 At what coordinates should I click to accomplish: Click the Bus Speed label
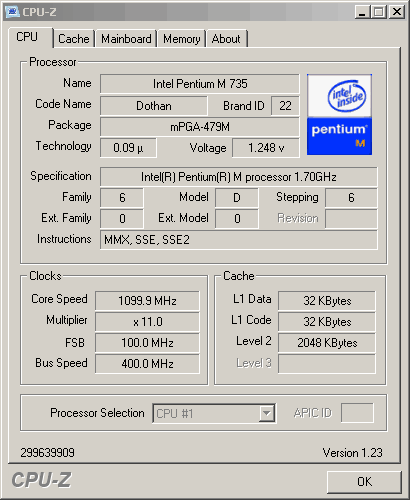(61, 363)
